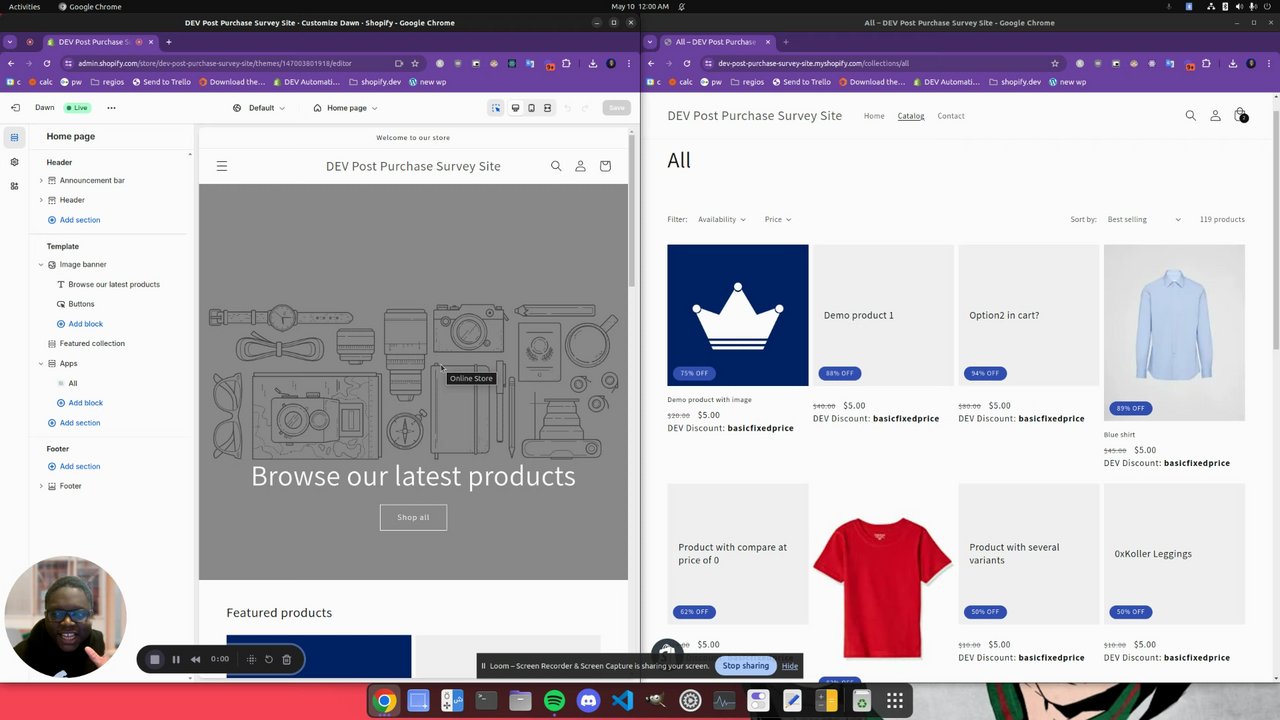Click cart icon in editor preview header
1280x720 pixels.
(605, 166)
